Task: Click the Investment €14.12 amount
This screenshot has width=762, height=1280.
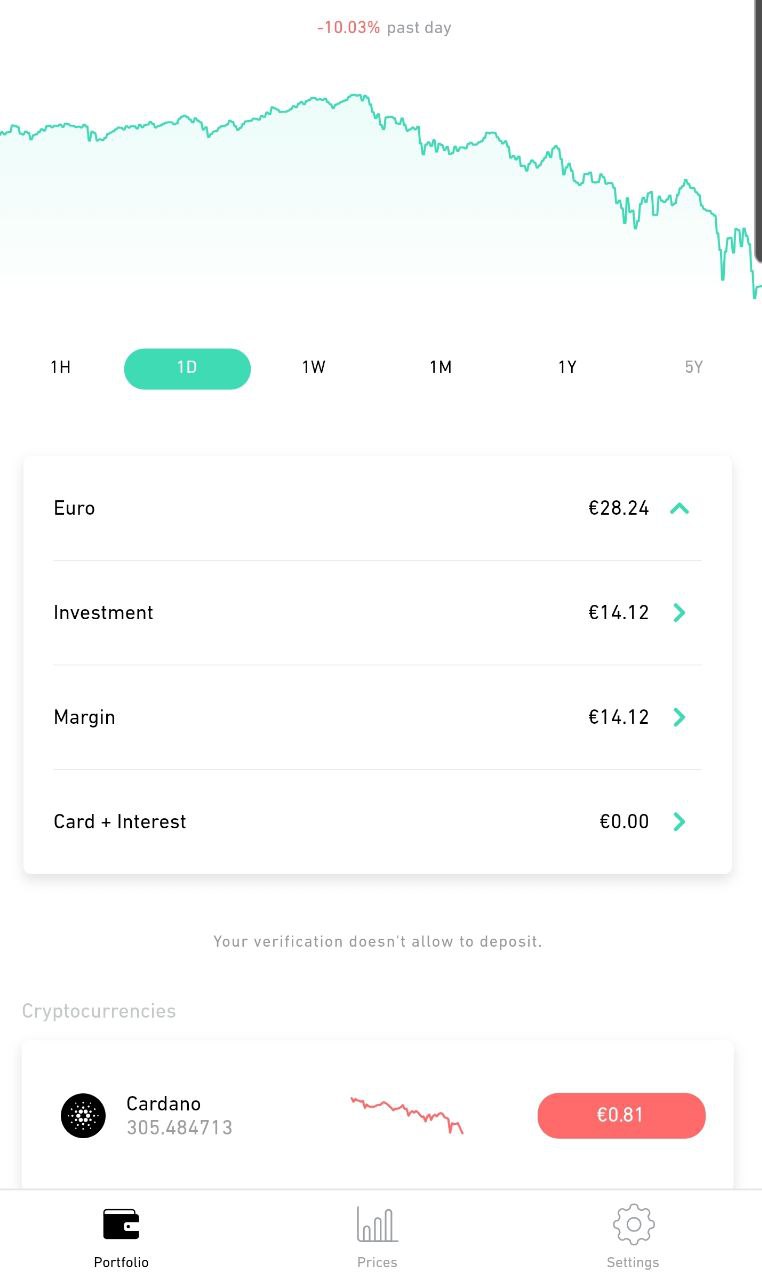Action: (x=618, y=613)
